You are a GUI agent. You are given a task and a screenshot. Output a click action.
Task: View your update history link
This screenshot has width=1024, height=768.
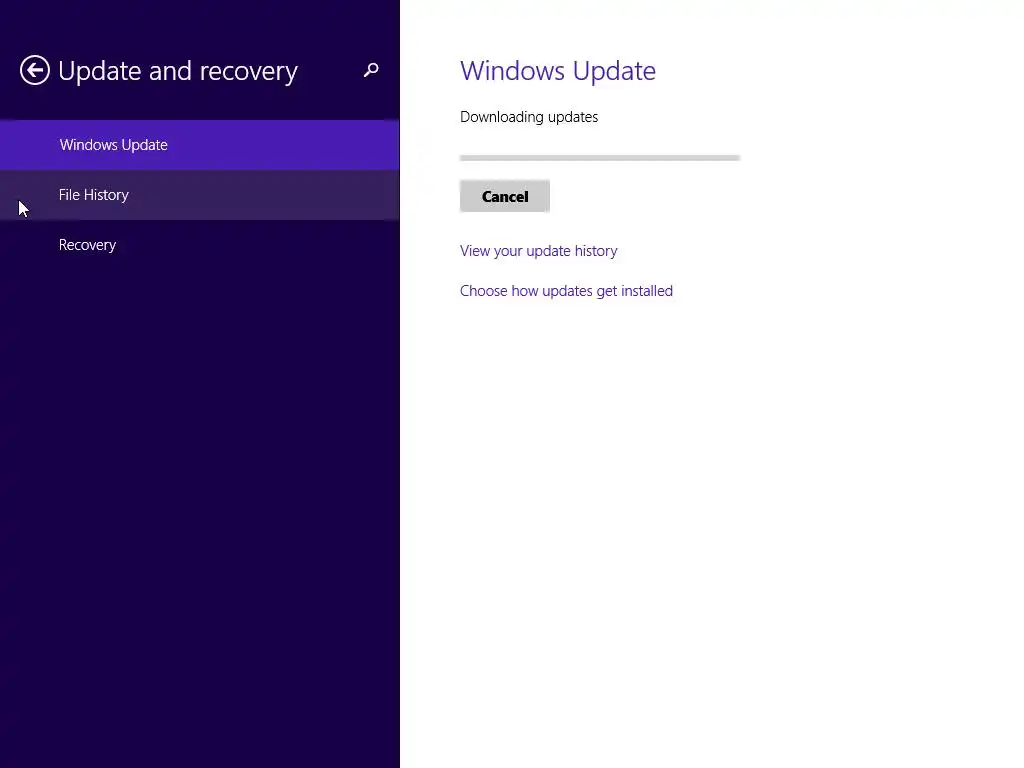point(538,251)
